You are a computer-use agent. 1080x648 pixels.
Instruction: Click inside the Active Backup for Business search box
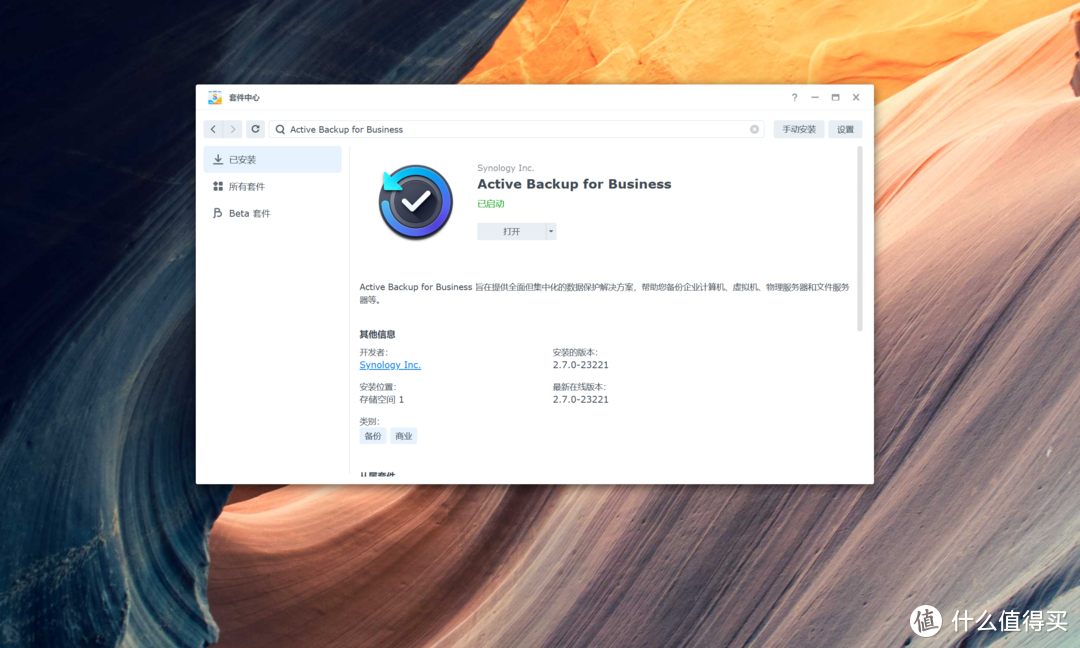pos(517,129)
